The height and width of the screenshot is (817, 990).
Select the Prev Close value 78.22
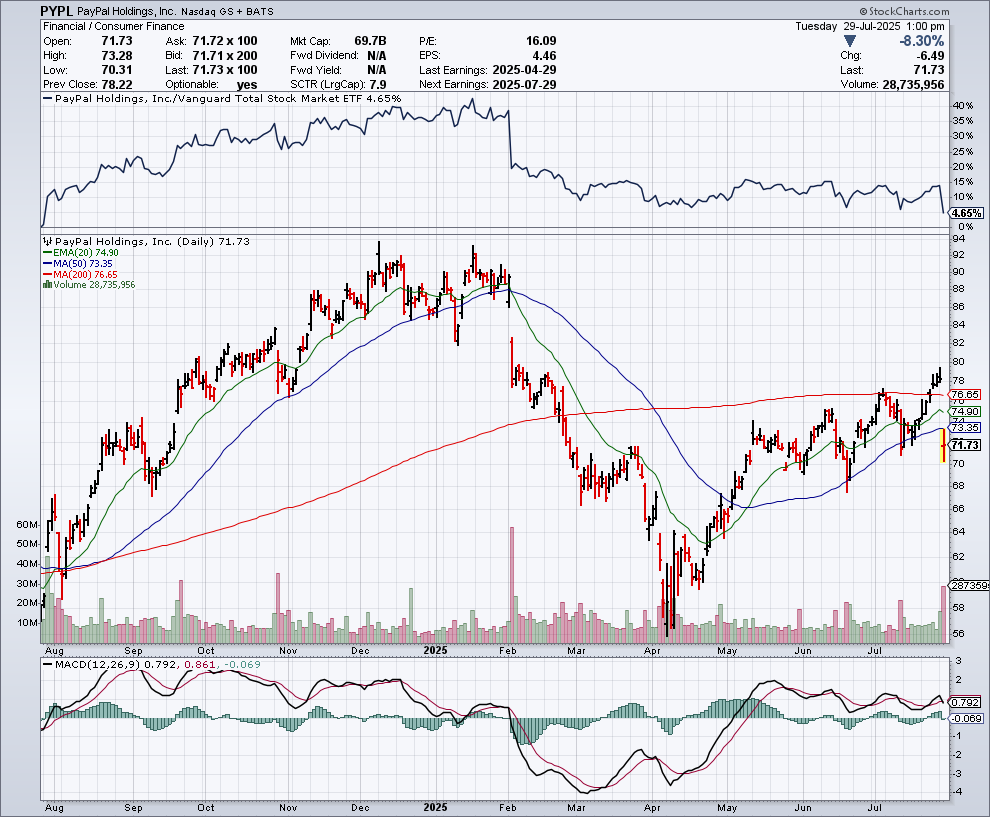[117, 85]
